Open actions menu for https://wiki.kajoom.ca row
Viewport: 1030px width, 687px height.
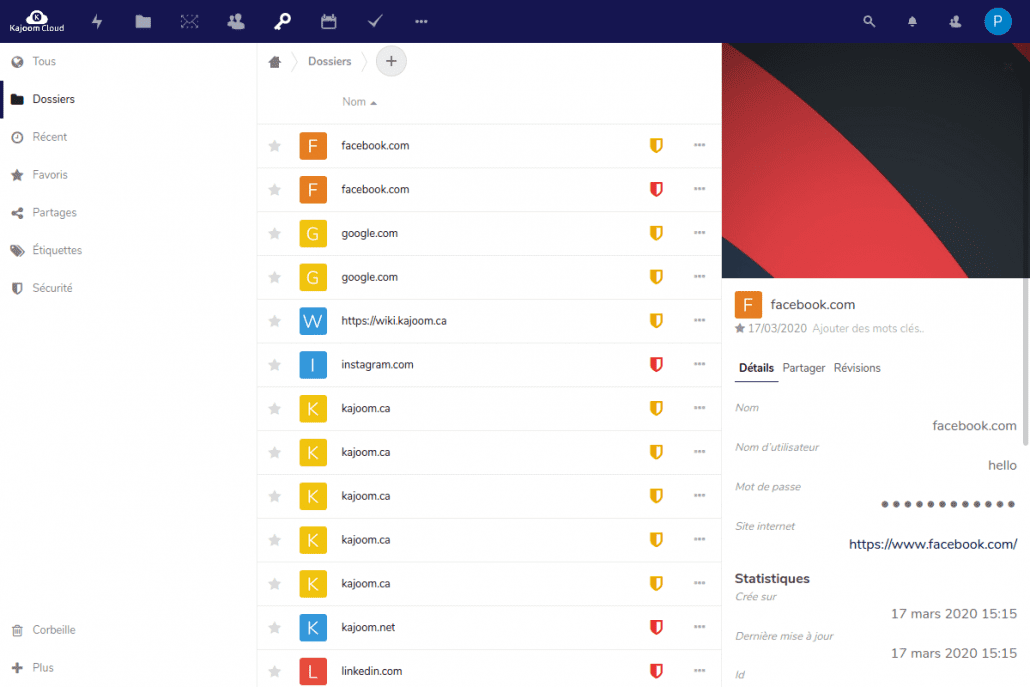(x=699, y=321)
